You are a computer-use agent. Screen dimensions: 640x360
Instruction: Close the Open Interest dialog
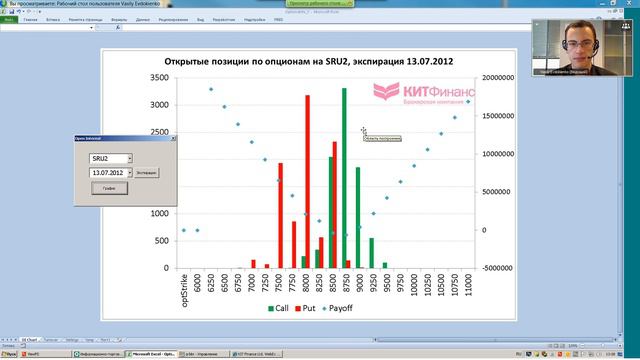pos(173,138)
